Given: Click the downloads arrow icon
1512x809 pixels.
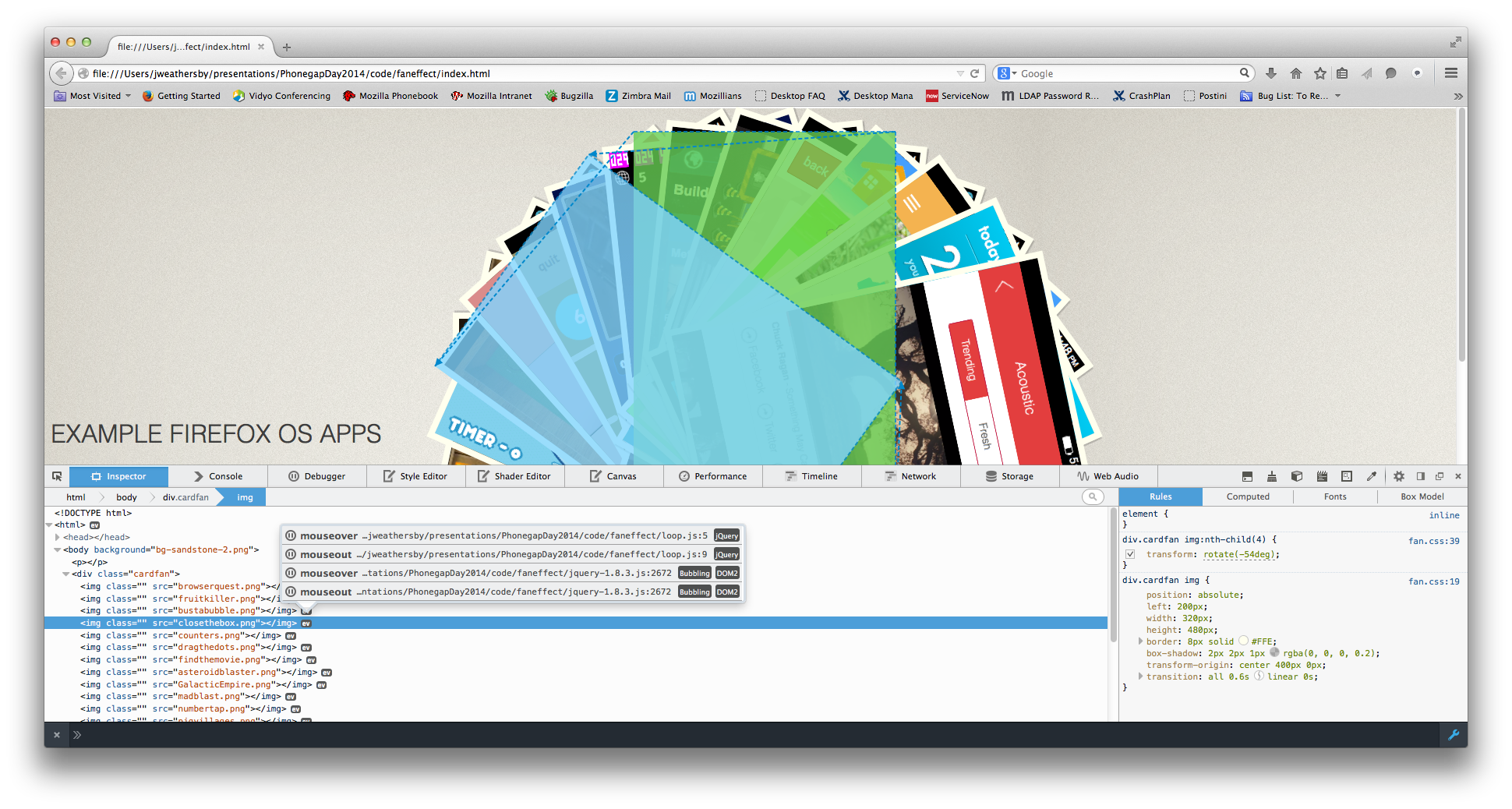Looking at the screenshot, I should 1271,73.
